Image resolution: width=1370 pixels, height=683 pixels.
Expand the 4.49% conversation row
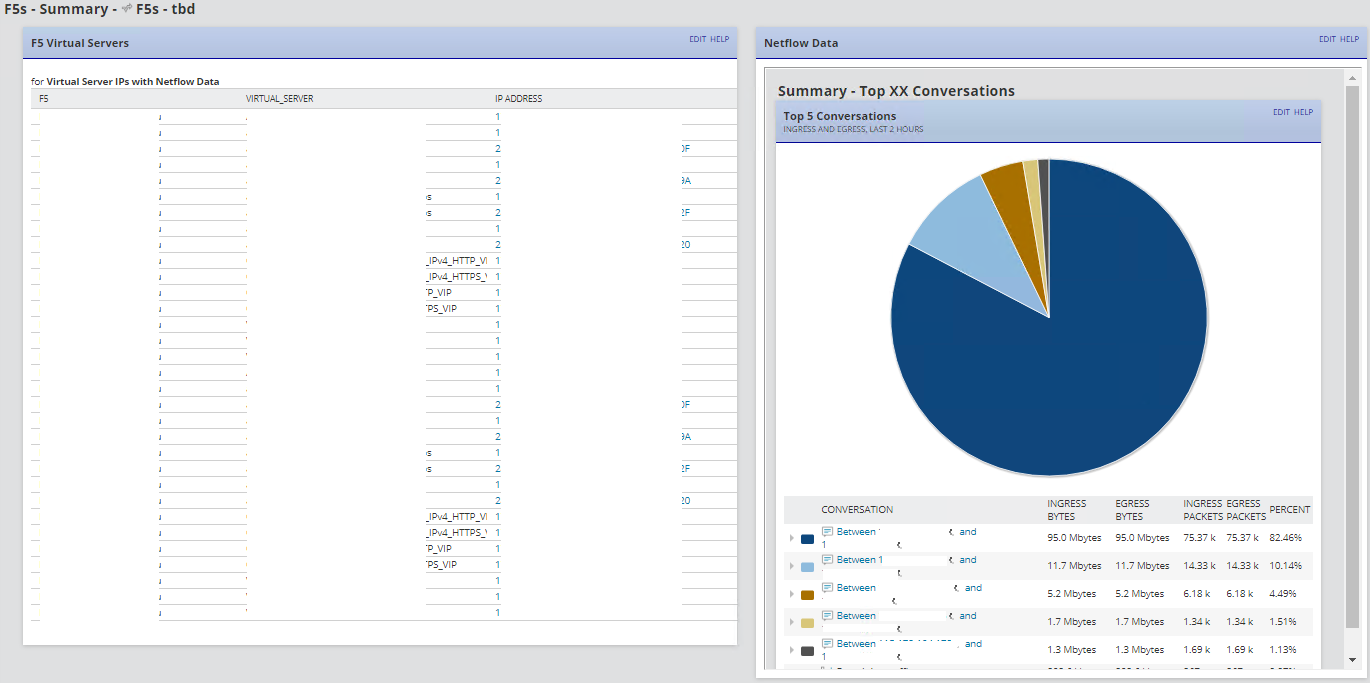pos(791,594)
